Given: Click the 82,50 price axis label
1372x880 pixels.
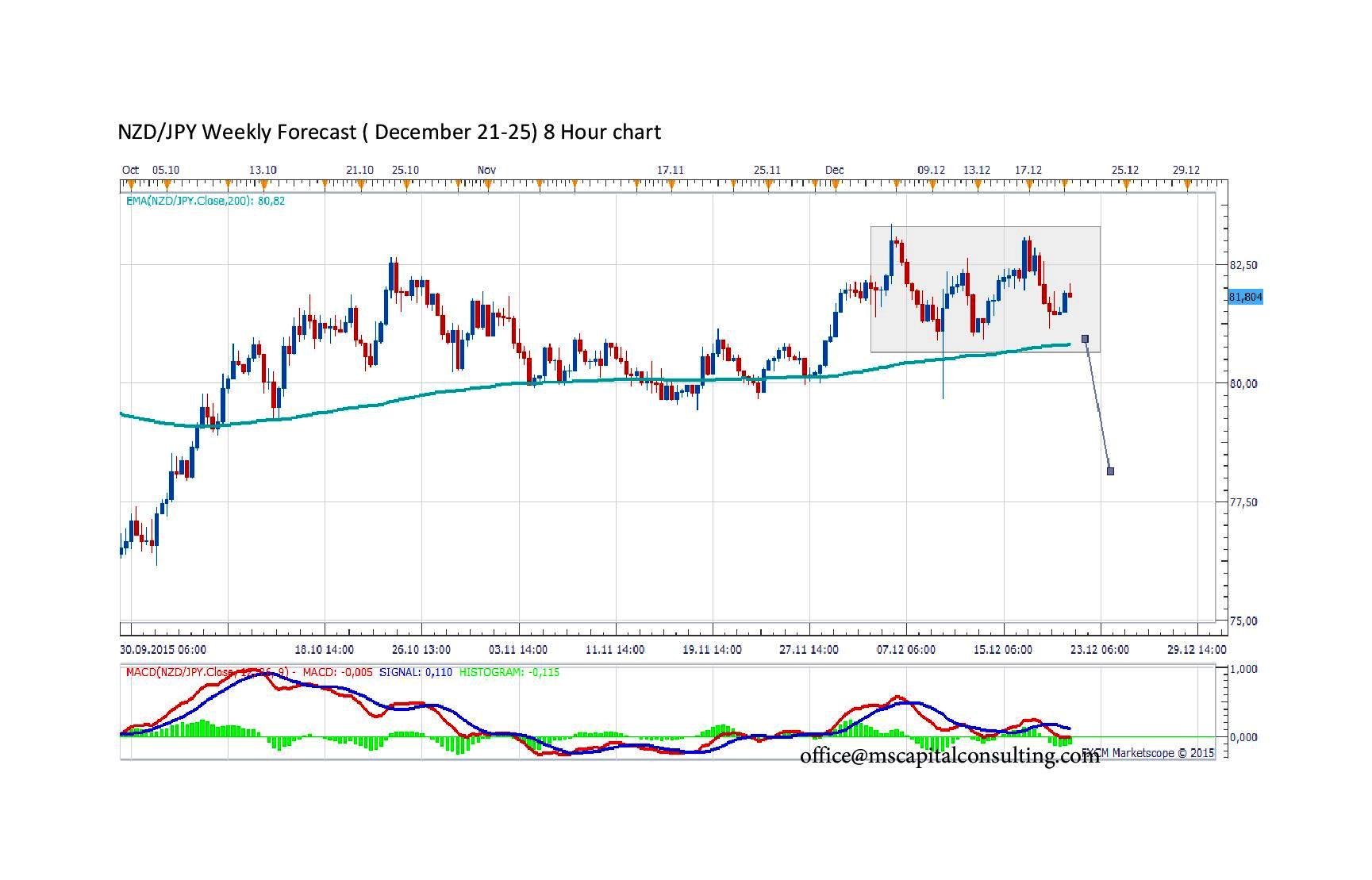Looking at the screenshot, I should [x=1243, y=265].
